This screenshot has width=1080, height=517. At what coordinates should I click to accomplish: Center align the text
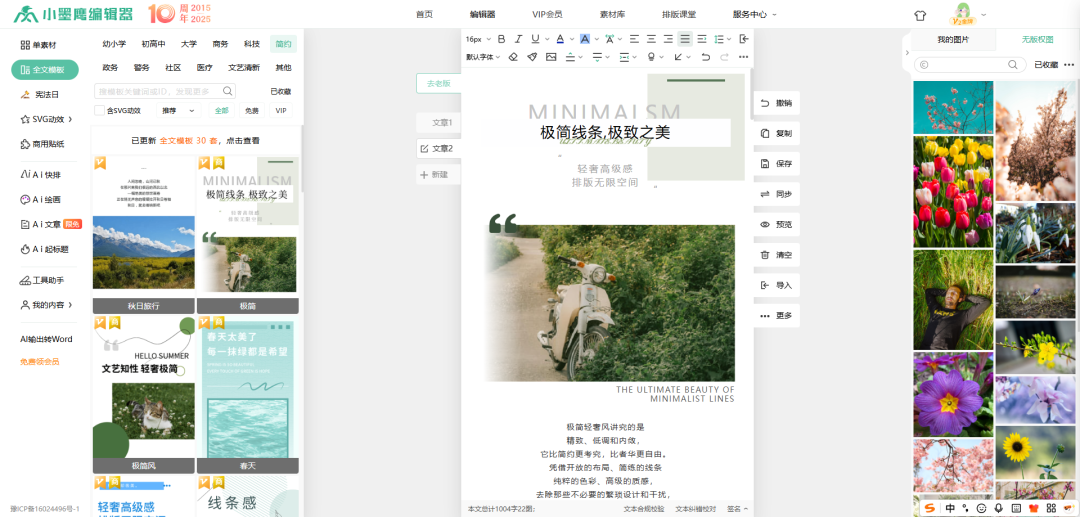click(651, 39)
